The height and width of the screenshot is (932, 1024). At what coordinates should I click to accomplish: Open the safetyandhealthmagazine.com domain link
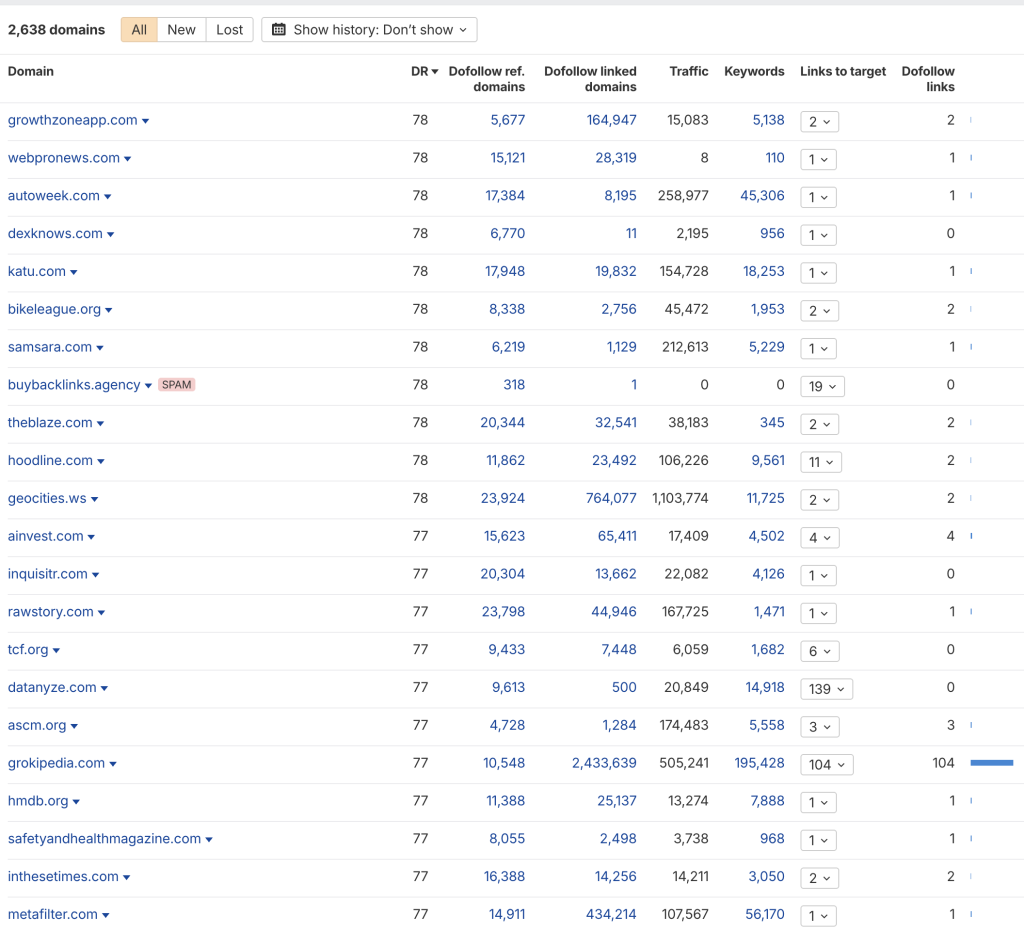[x=104, y=839]
